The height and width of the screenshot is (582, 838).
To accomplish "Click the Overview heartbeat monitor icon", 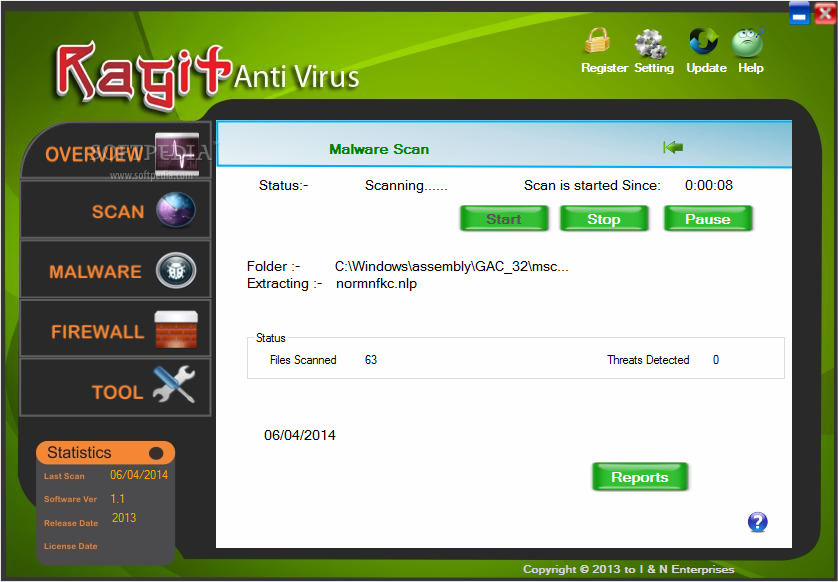I will tap(177, 154).
